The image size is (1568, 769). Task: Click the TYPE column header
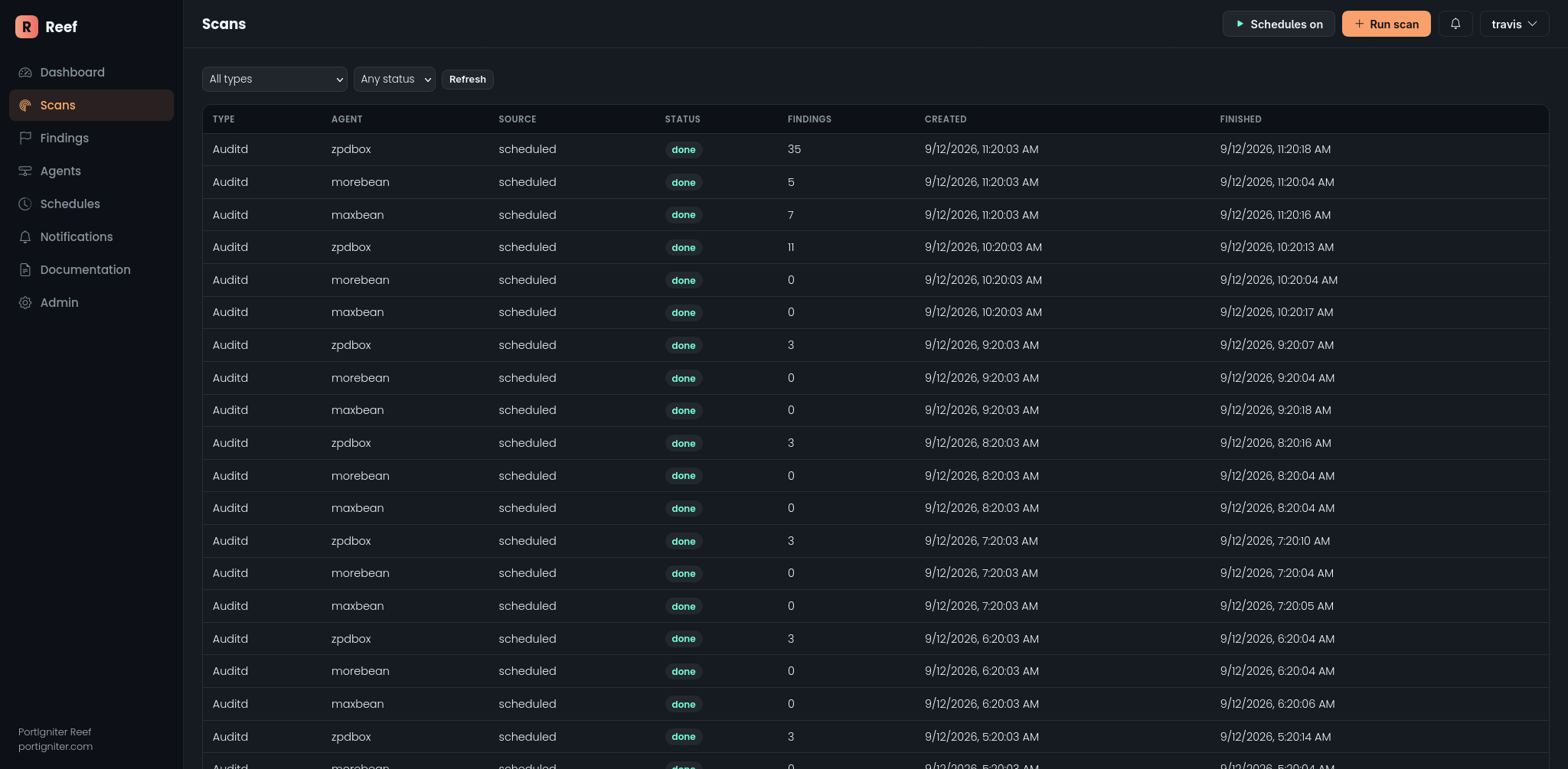pos(224,119)
